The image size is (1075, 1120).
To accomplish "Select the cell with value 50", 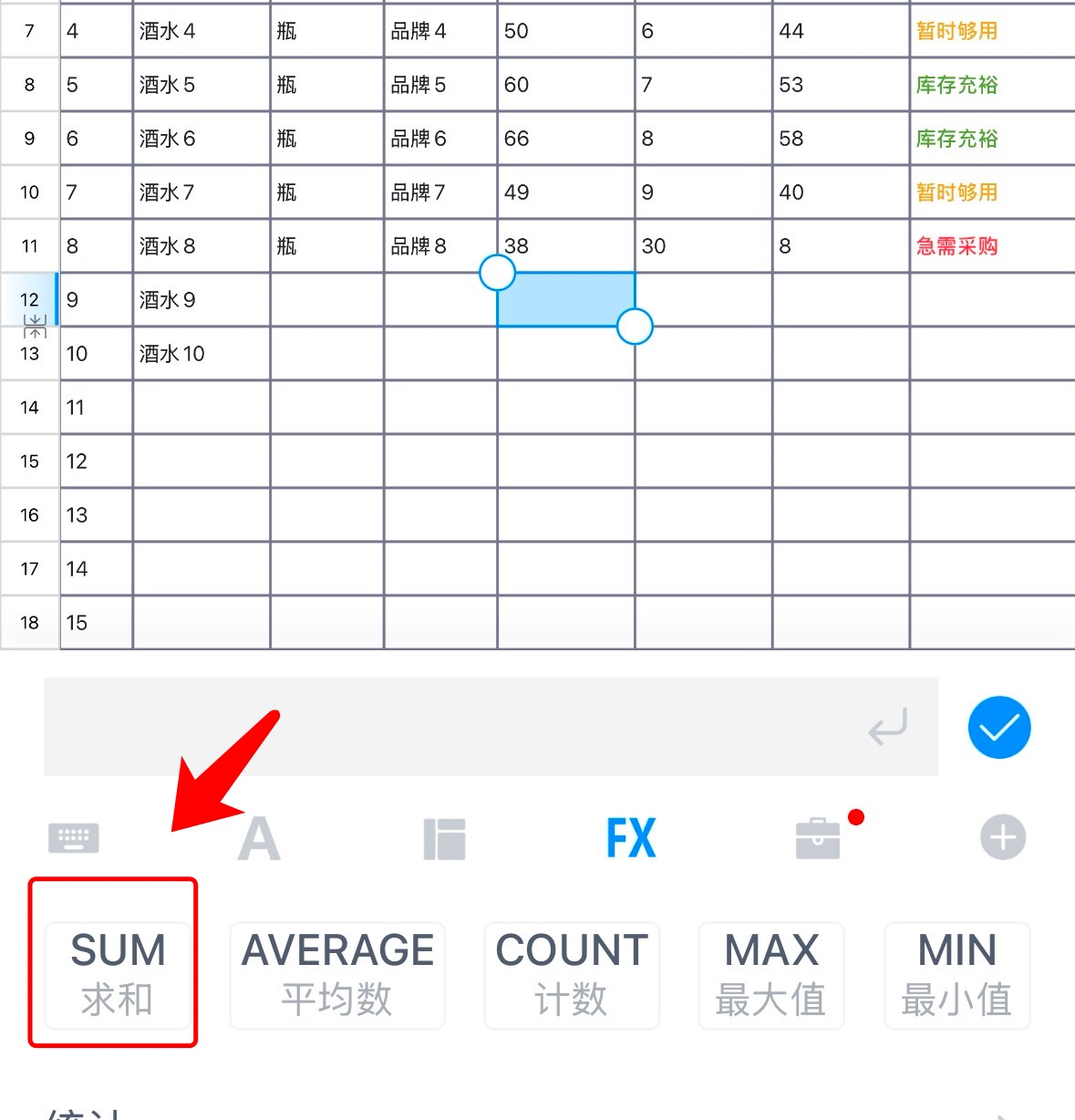I will point(566,31).
